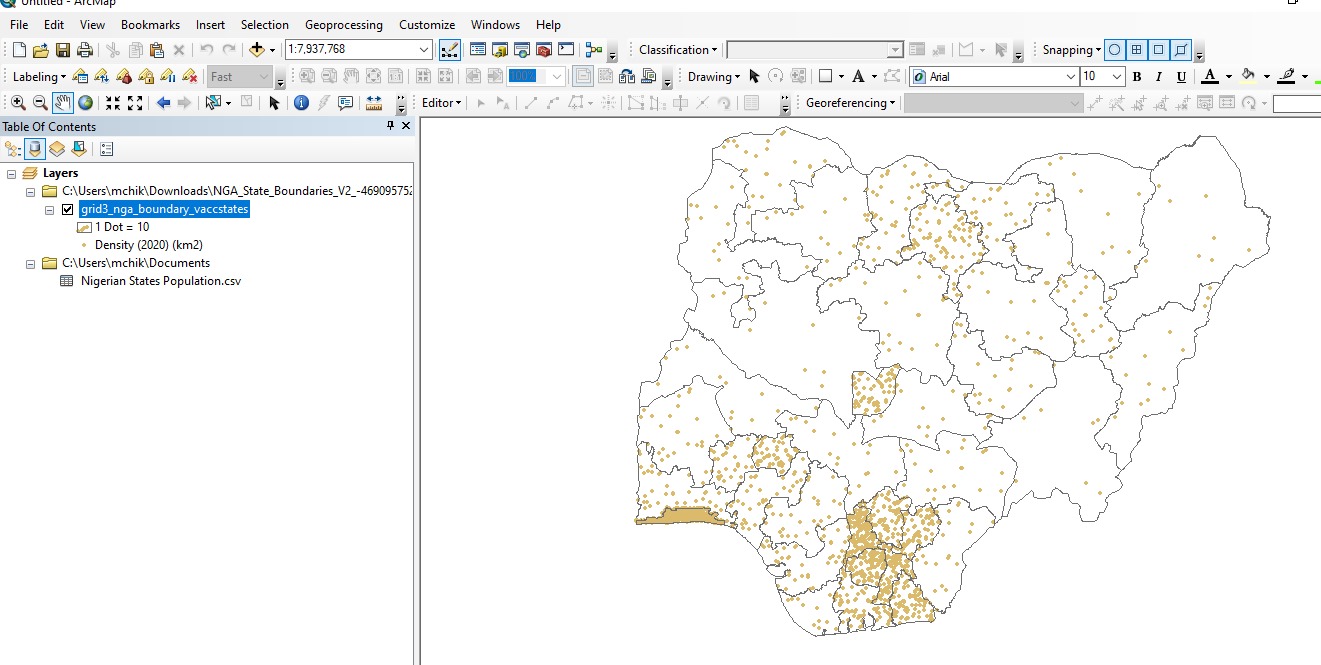Open the Bookmarks menu
The height and width of the screenshot is (665, 1321).
click(150, 24)
